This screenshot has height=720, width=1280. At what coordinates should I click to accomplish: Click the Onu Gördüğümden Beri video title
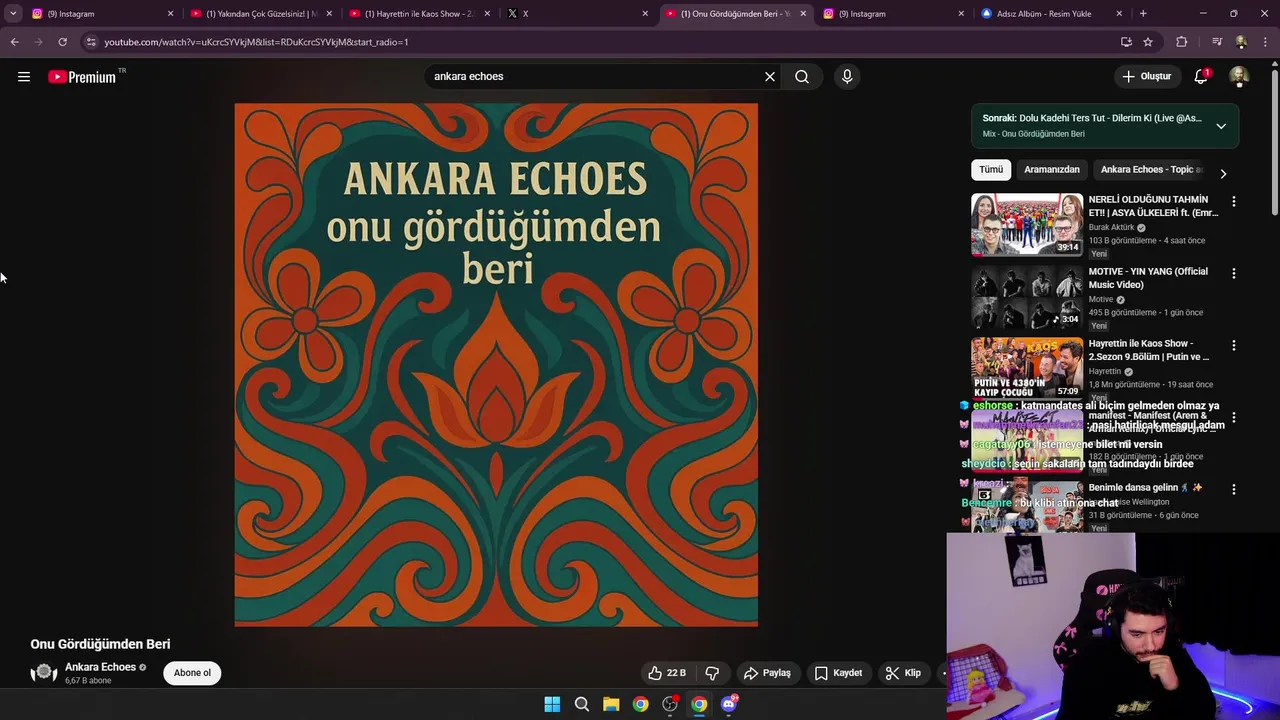[100, 644]
